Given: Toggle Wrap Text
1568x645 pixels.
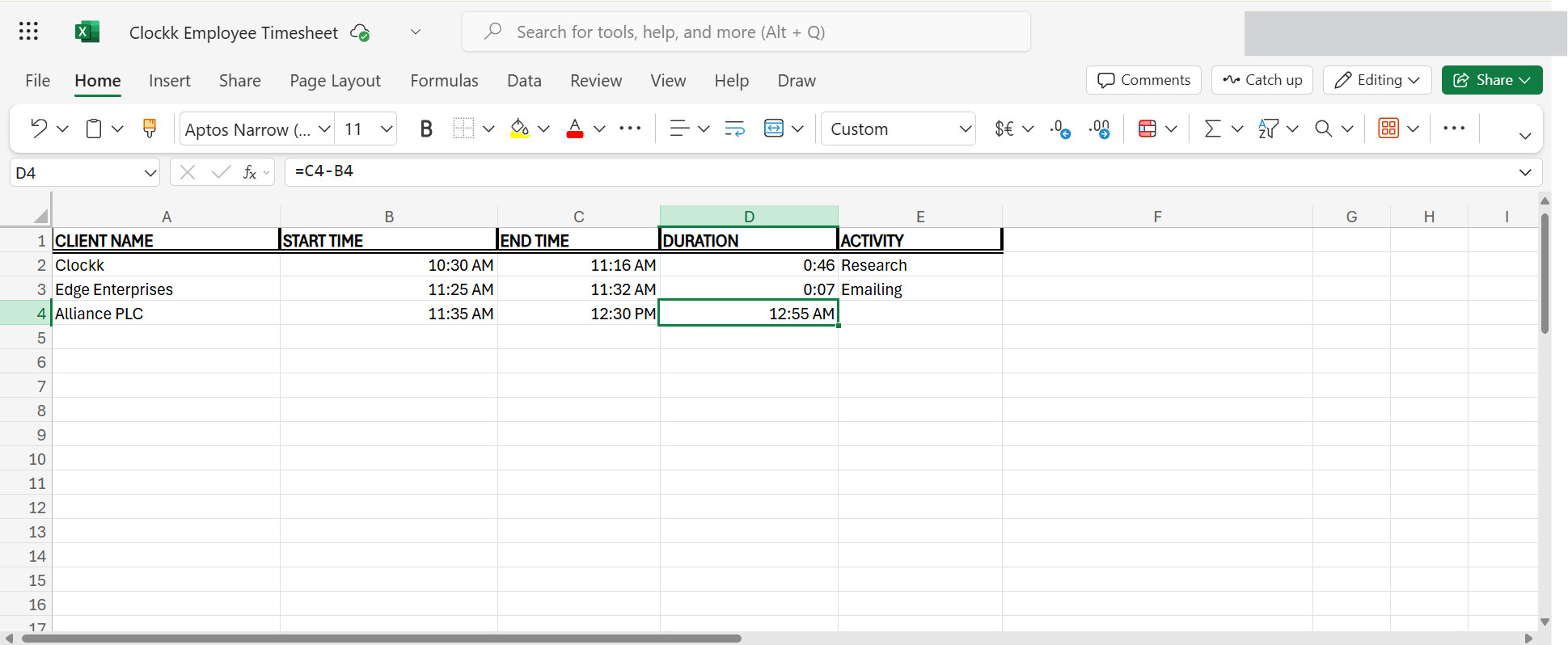Looking at the screenshot, I should click(x=734, y=129).
